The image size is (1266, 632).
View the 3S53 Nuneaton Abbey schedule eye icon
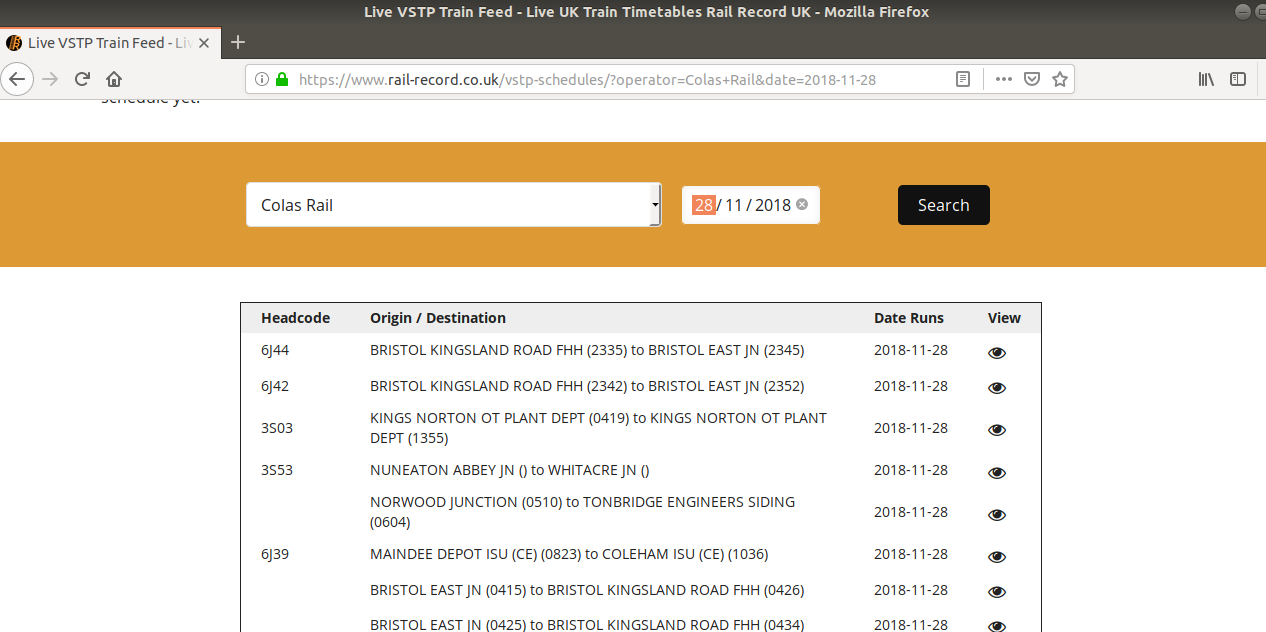[x=996, y=473]
